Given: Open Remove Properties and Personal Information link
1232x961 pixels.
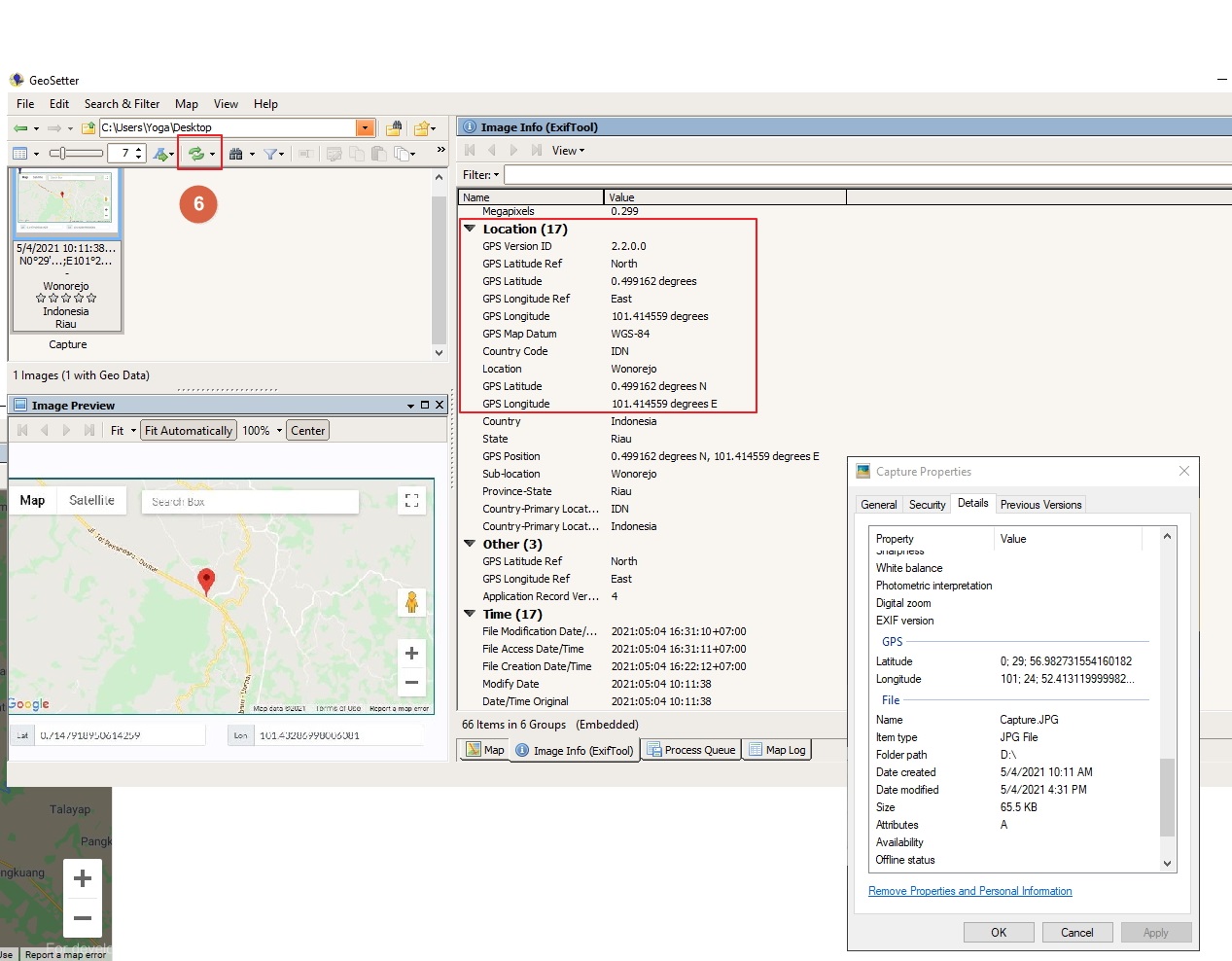Looking at the screenshot, I should pyautogui.click(x=968, y=890).
